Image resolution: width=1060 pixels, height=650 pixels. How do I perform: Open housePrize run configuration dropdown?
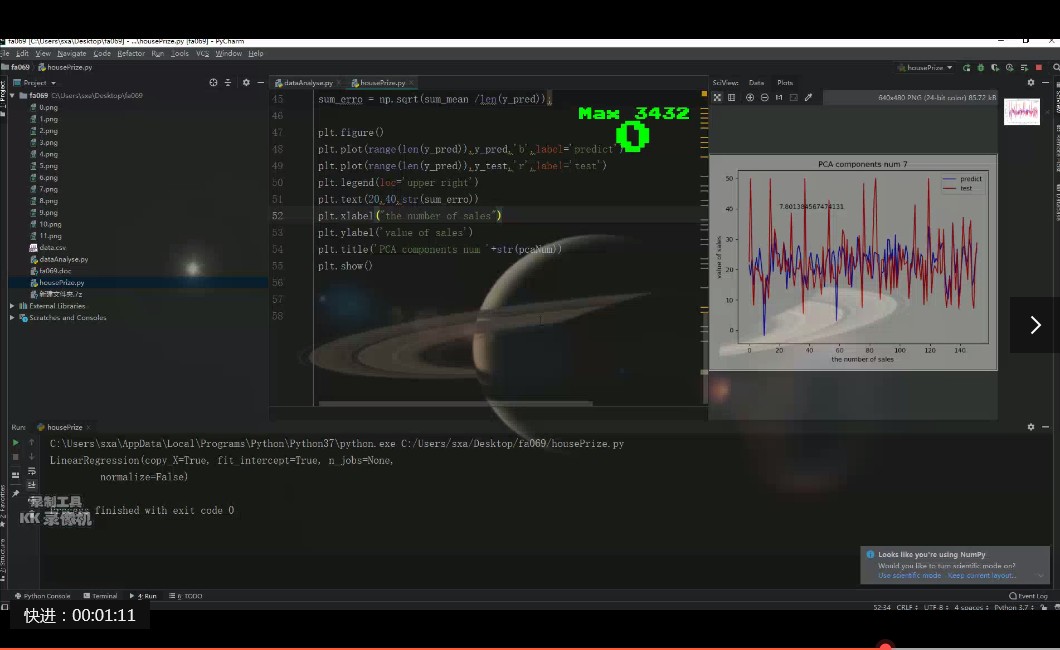tap(925, 68)
